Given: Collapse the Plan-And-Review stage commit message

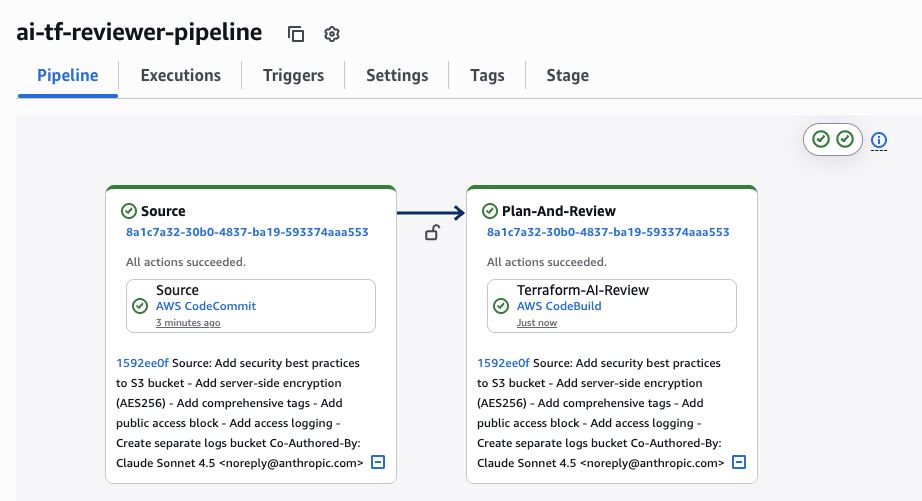Looking at the screenshot, I should (739, 462).
